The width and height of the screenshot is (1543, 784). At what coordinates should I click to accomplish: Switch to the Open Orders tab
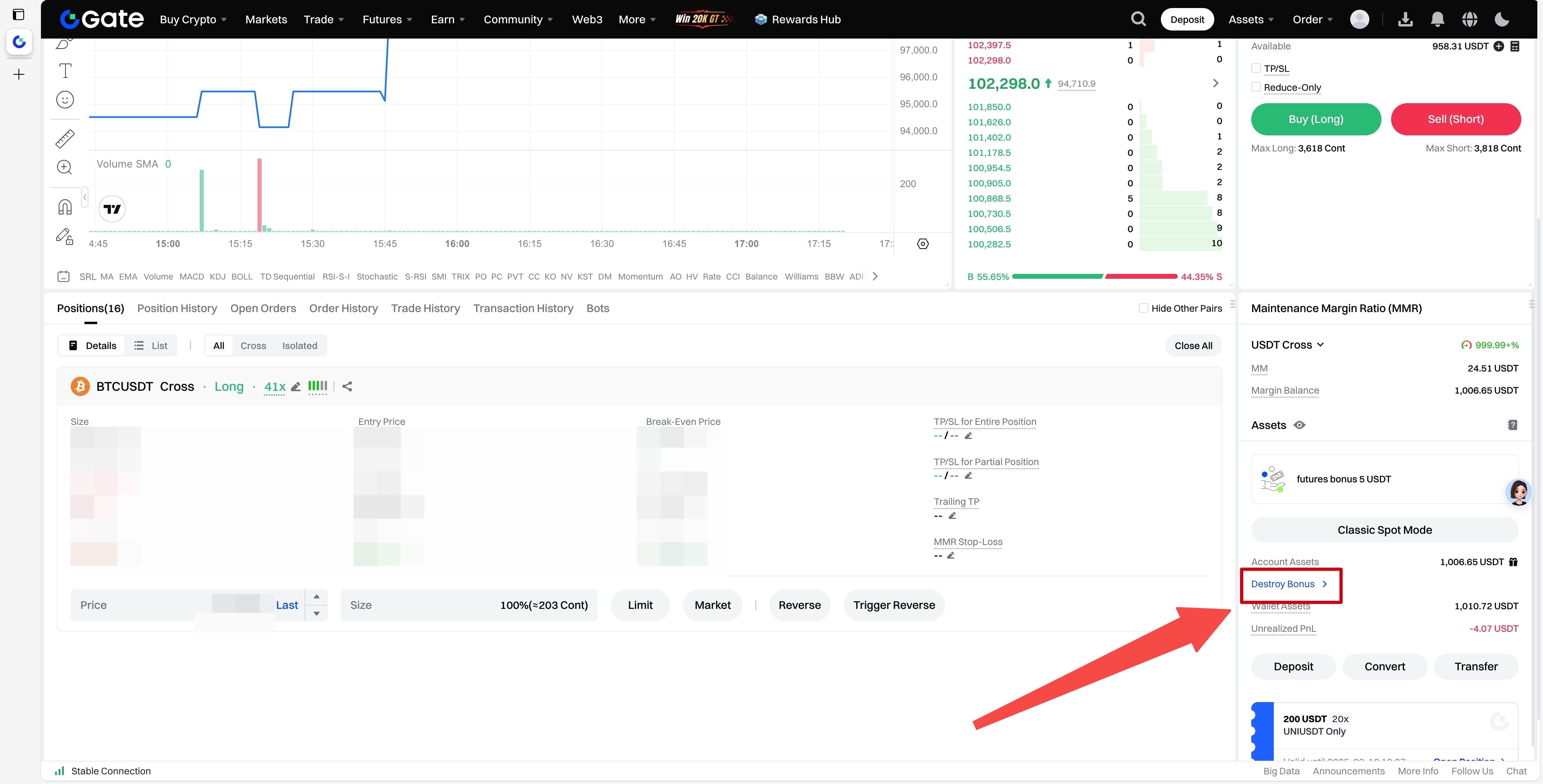[x=263, y=308]
